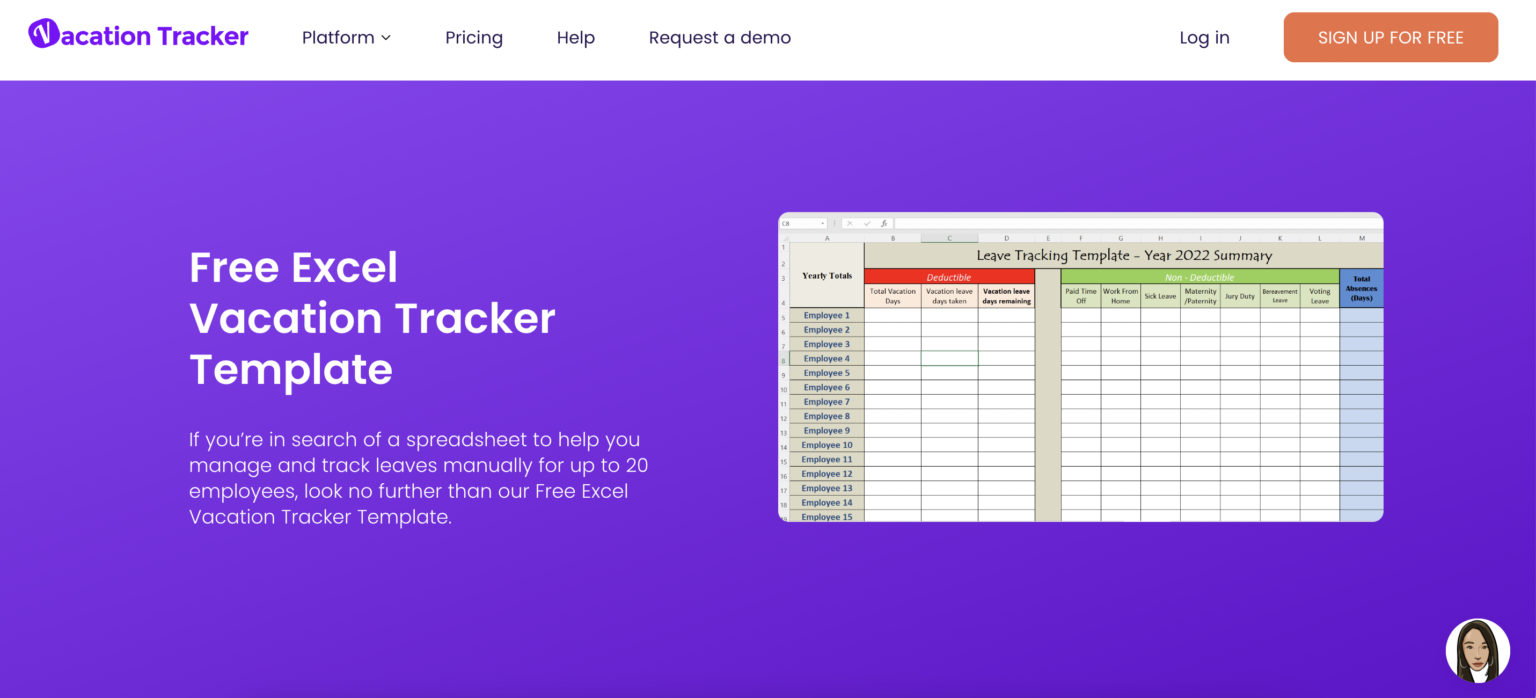Click the 'Total Absences (Days)' column header
1536x698 pixels.
[x=1361, y=288]
